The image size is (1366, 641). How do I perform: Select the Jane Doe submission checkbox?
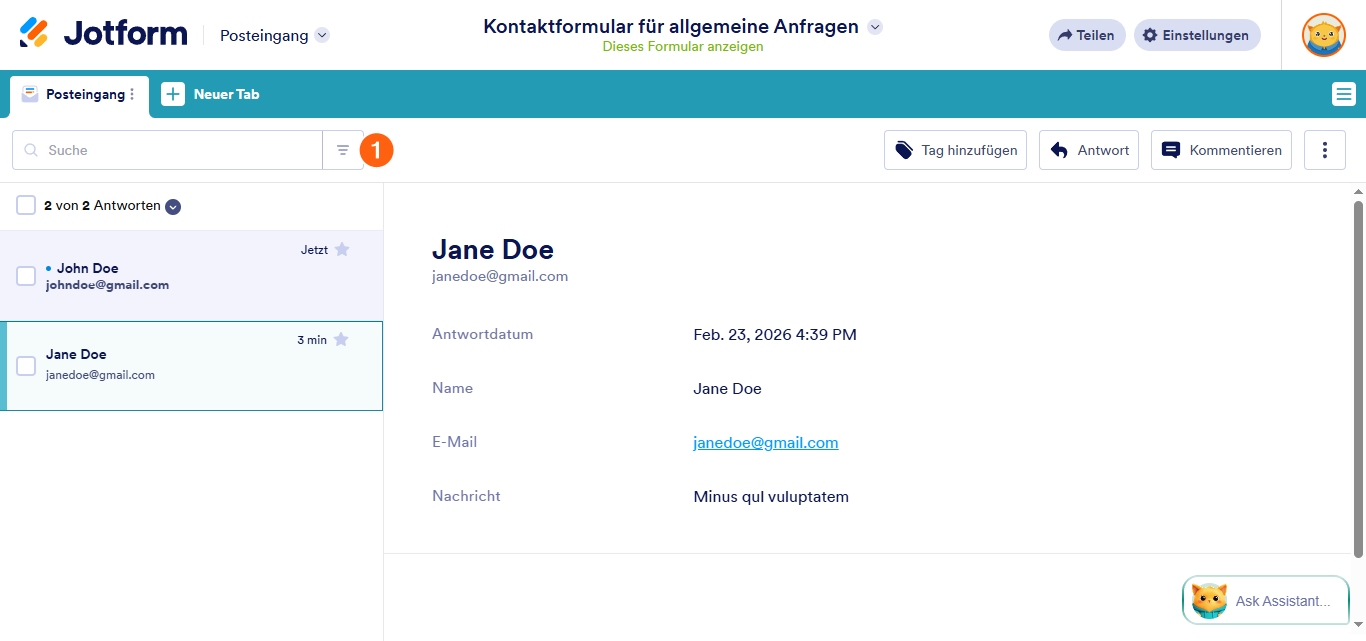click(26, 366)
